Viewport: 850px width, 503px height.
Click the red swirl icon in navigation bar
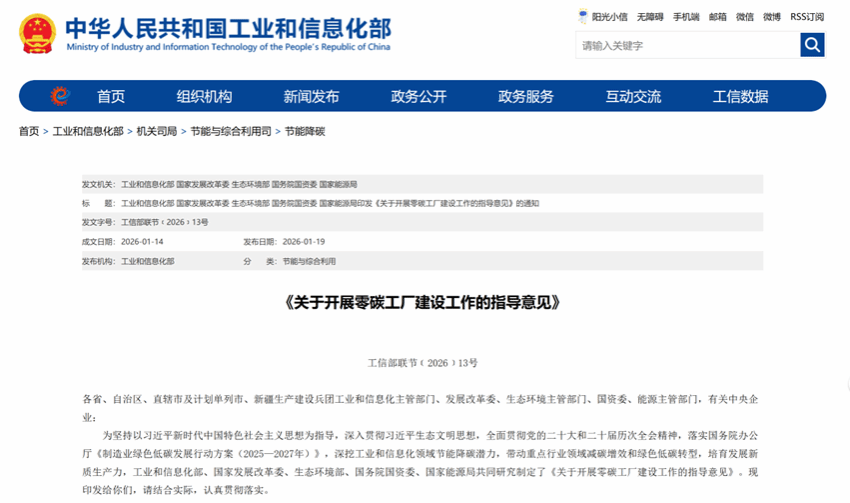tap(60, 96)
